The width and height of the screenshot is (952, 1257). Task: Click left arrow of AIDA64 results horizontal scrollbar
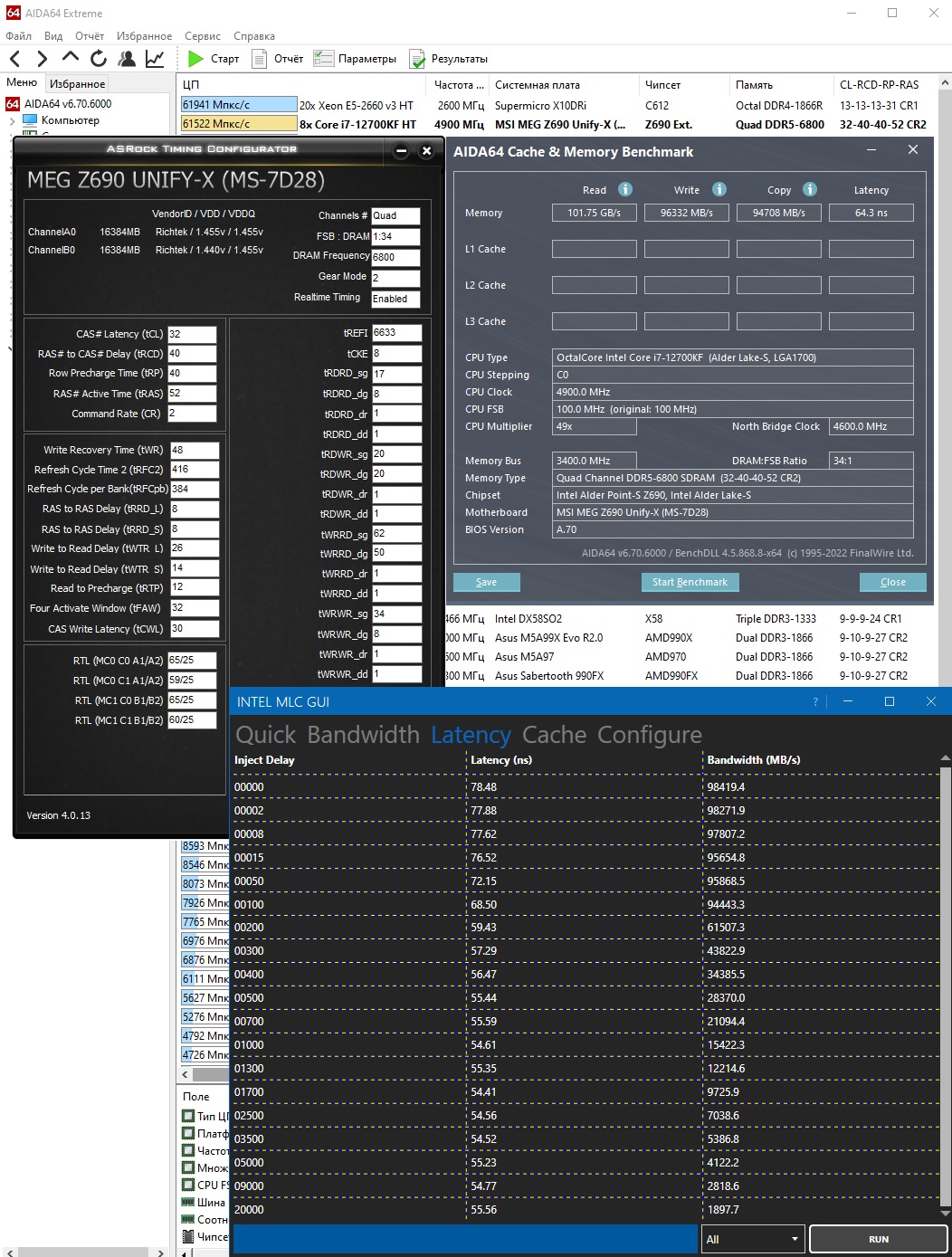point(186,1075)
